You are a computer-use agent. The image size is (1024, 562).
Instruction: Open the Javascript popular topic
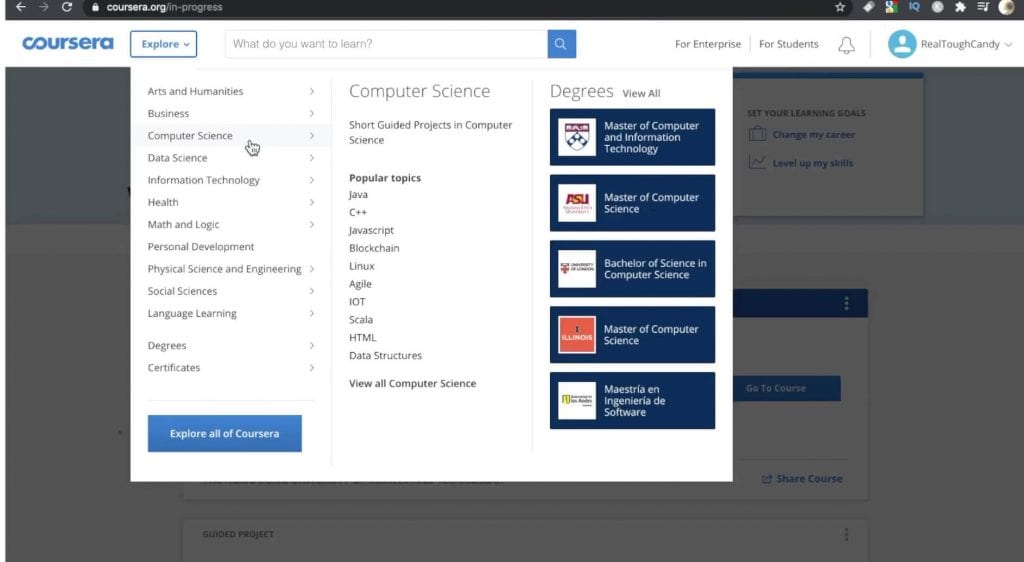click(x=371, y=230)
